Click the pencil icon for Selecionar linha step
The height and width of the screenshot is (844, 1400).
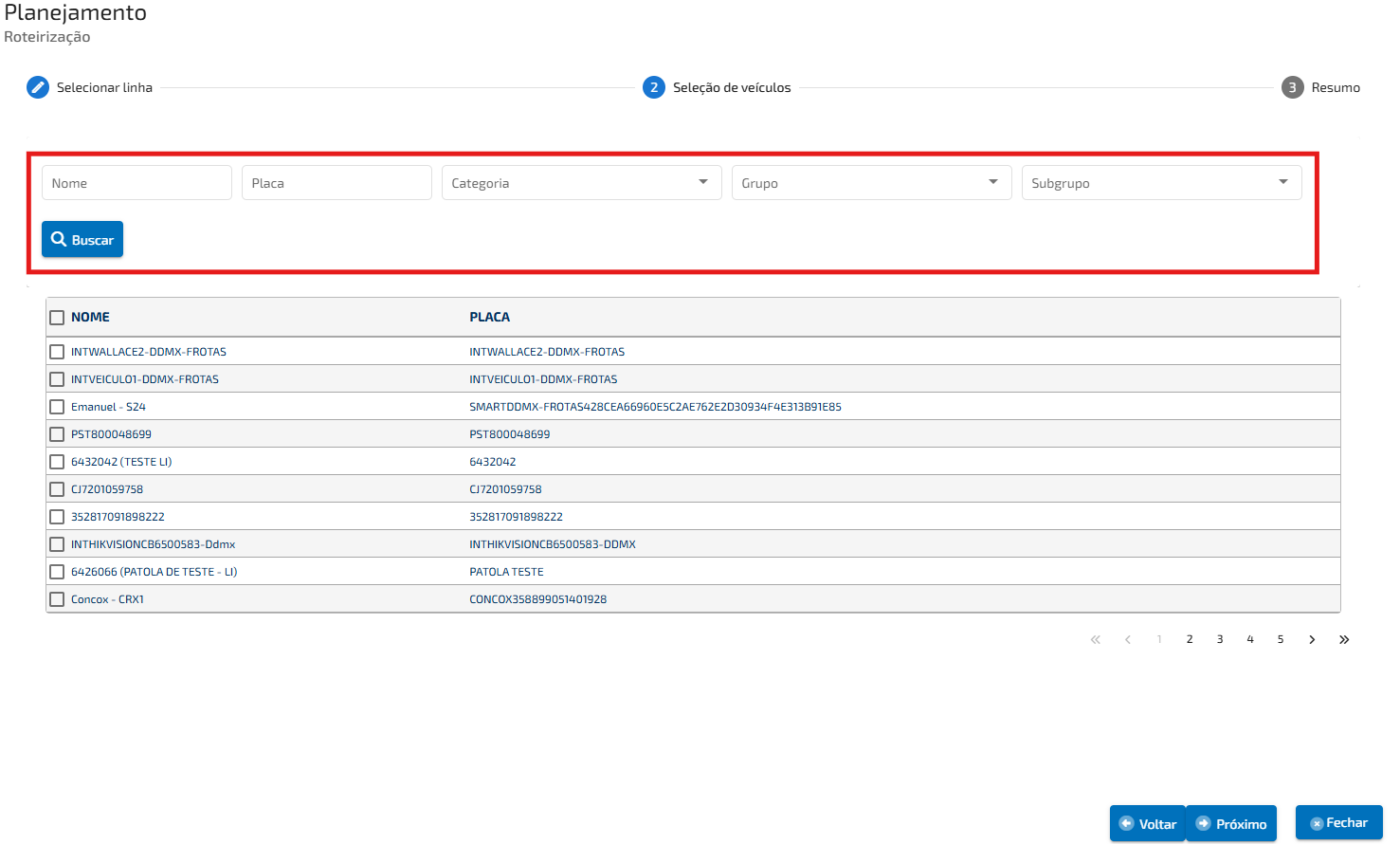click(38, 87)
